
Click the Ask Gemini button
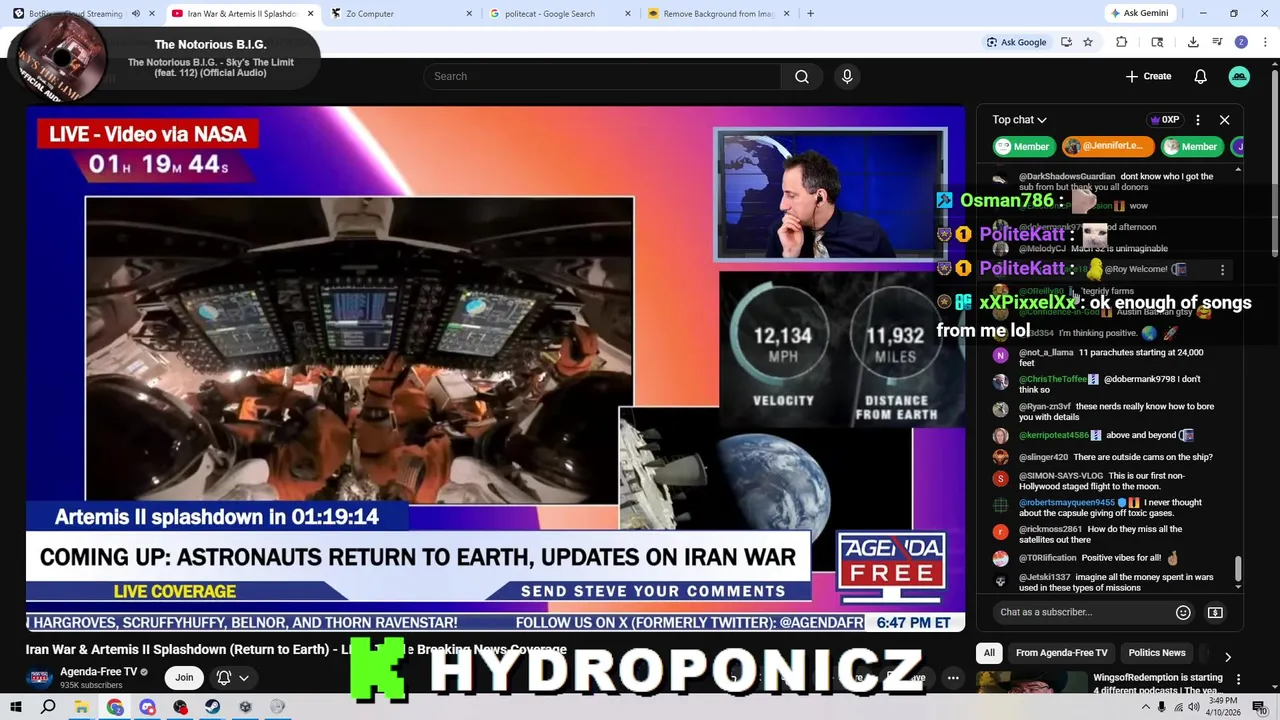[1138, 13]
